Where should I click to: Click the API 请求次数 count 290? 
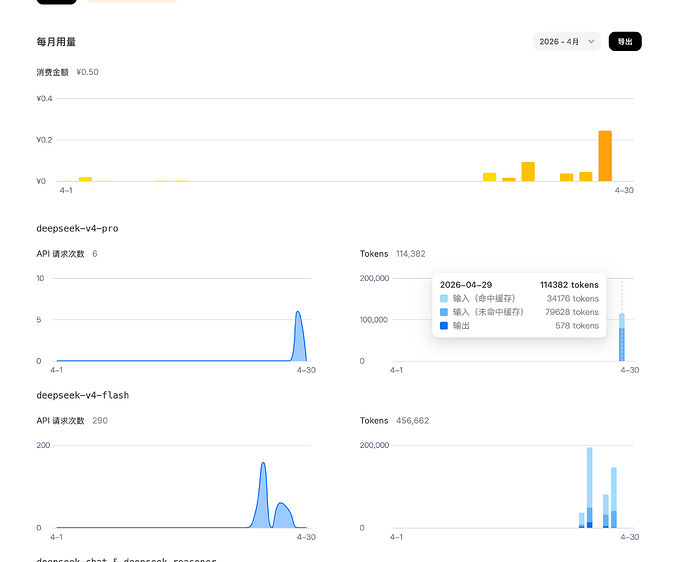100,420
